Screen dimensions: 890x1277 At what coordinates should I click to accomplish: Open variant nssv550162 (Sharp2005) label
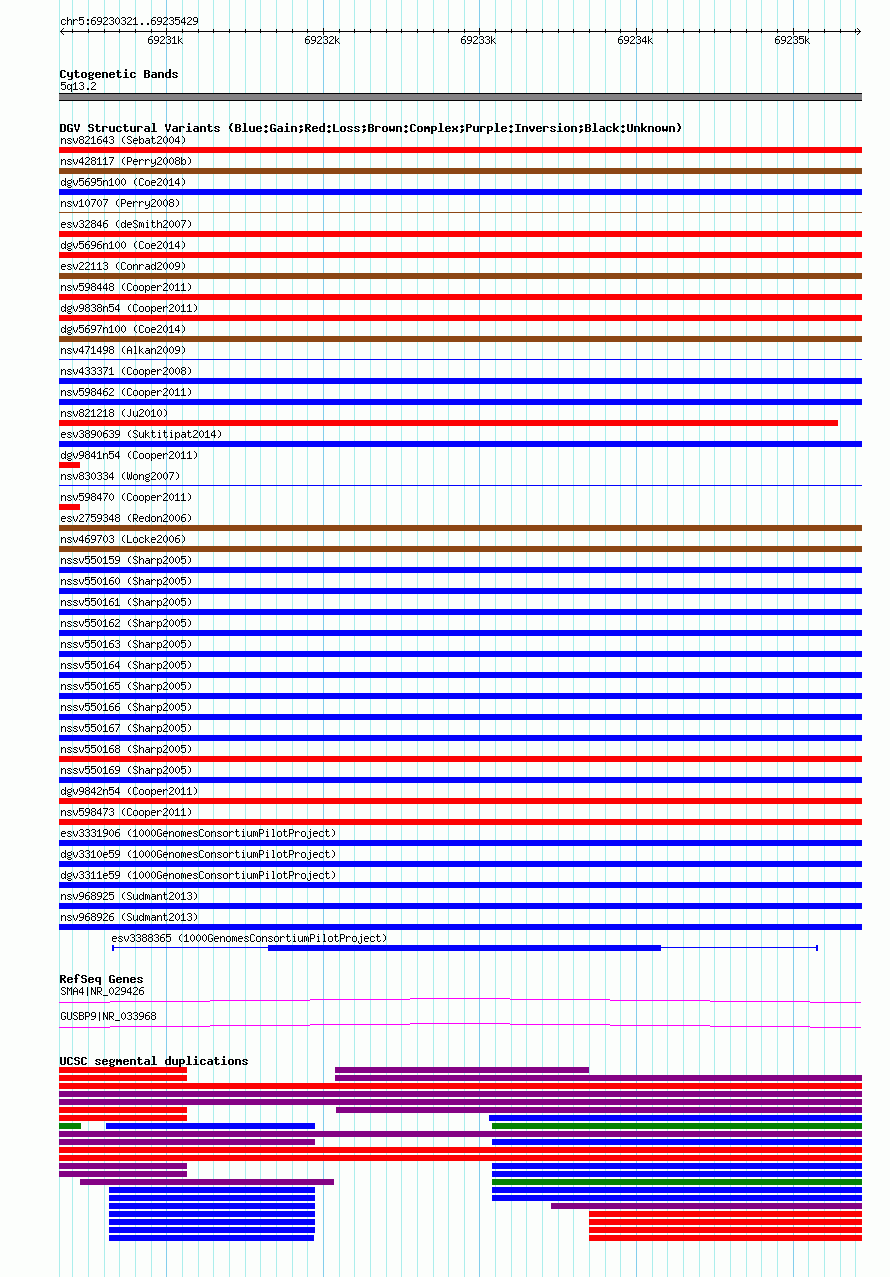(126, 623)
